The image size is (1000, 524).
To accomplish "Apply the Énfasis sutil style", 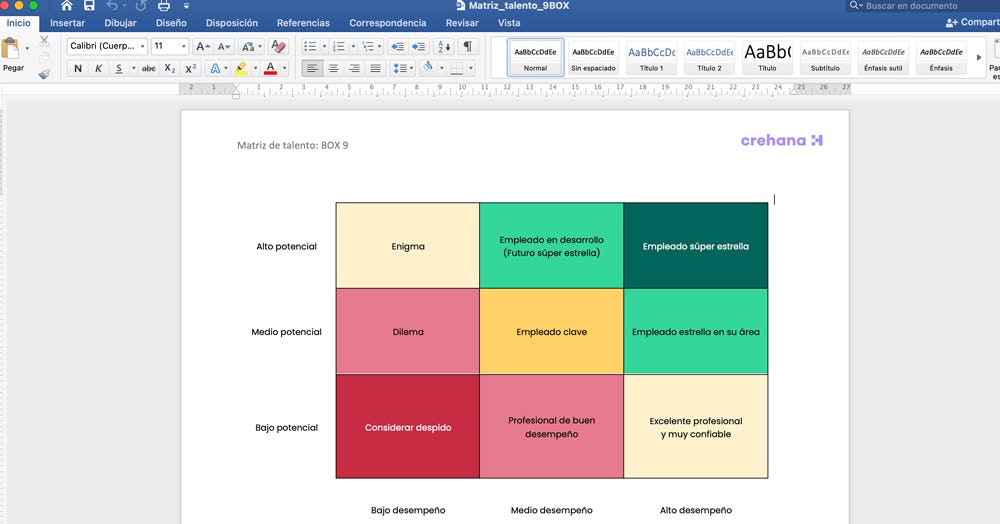I will click(x=883, y=58).
